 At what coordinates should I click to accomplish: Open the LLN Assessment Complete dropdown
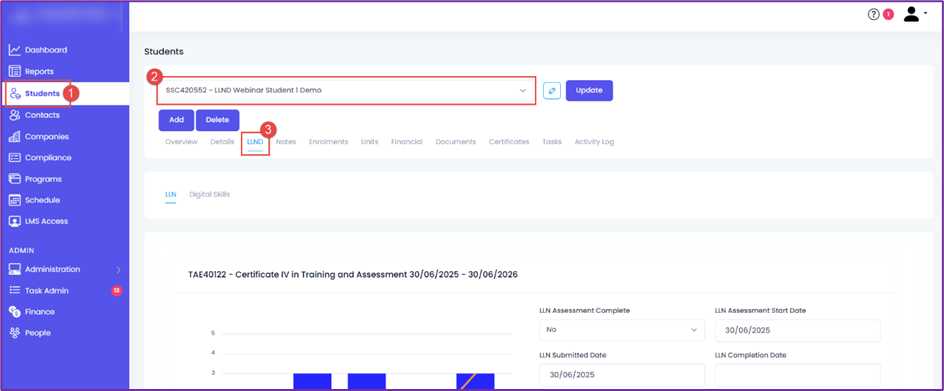(622, 330)
